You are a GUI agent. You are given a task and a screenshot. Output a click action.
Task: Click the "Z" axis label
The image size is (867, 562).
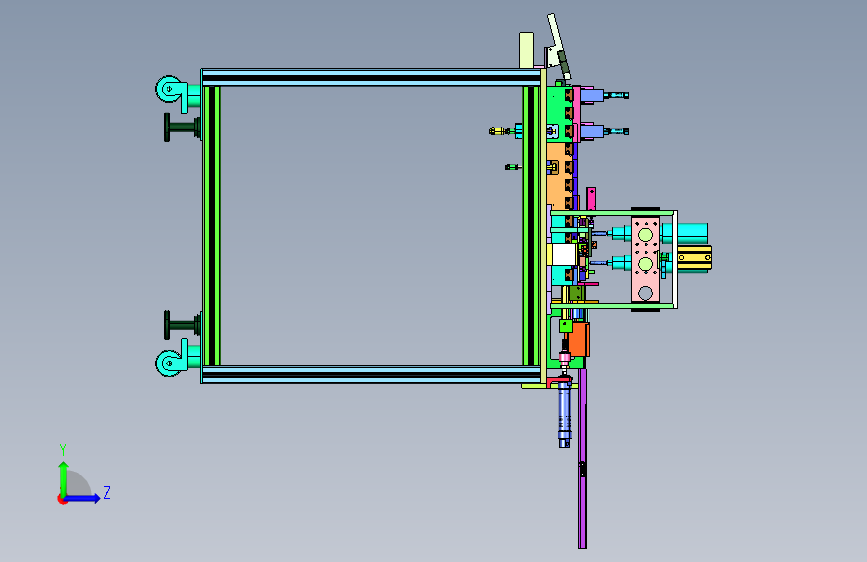(x=107, y=492)
